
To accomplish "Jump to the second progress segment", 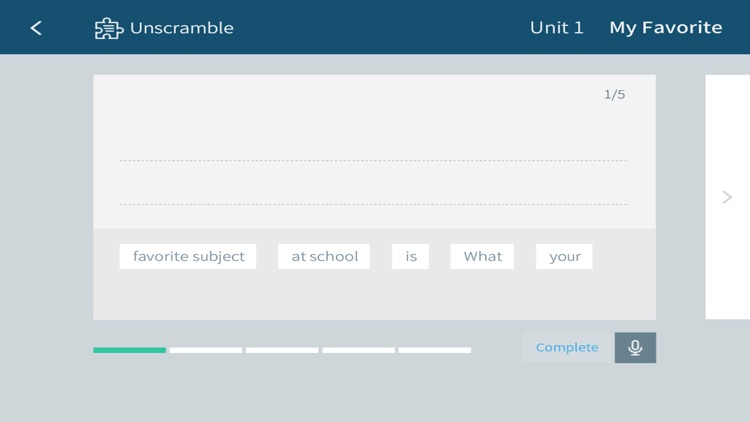I will 206,350.
